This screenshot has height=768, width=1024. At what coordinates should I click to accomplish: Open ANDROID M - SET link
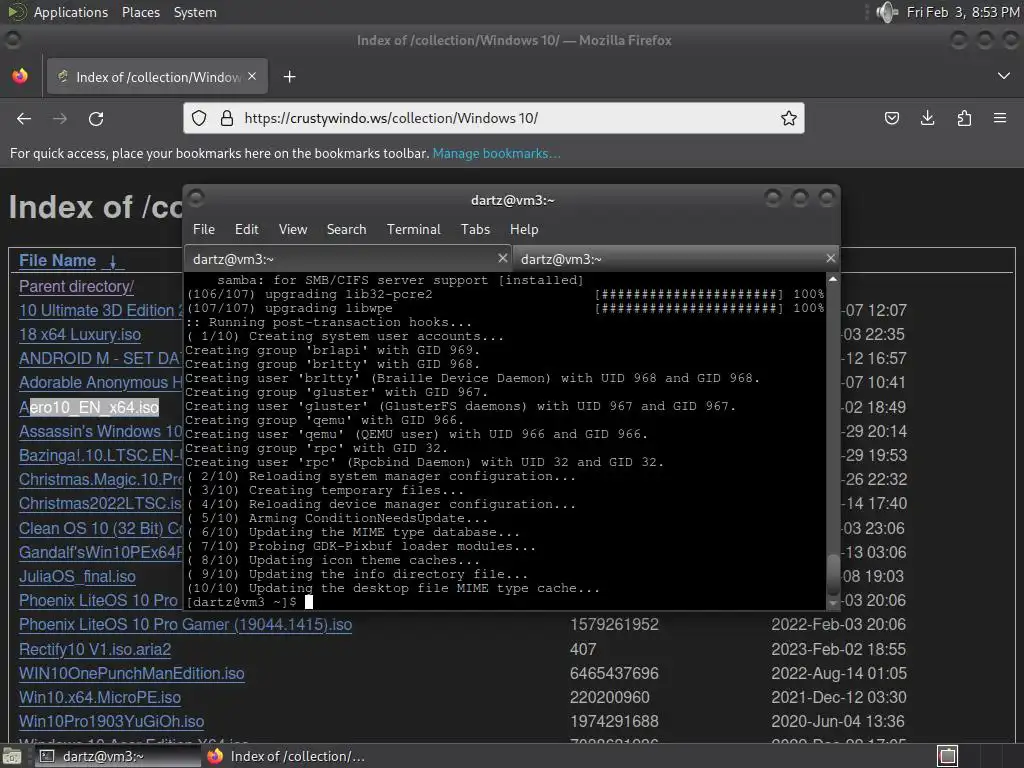click(100, 359)
